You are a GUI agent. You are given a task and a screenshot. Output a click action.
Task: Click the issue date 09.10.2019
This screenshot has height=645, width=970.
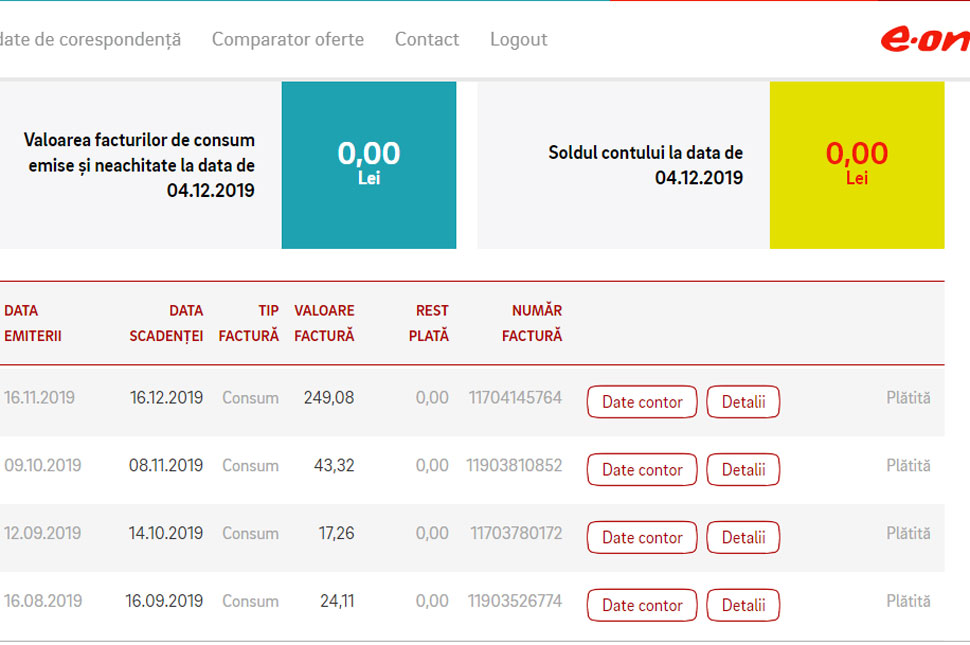[43, 466]
